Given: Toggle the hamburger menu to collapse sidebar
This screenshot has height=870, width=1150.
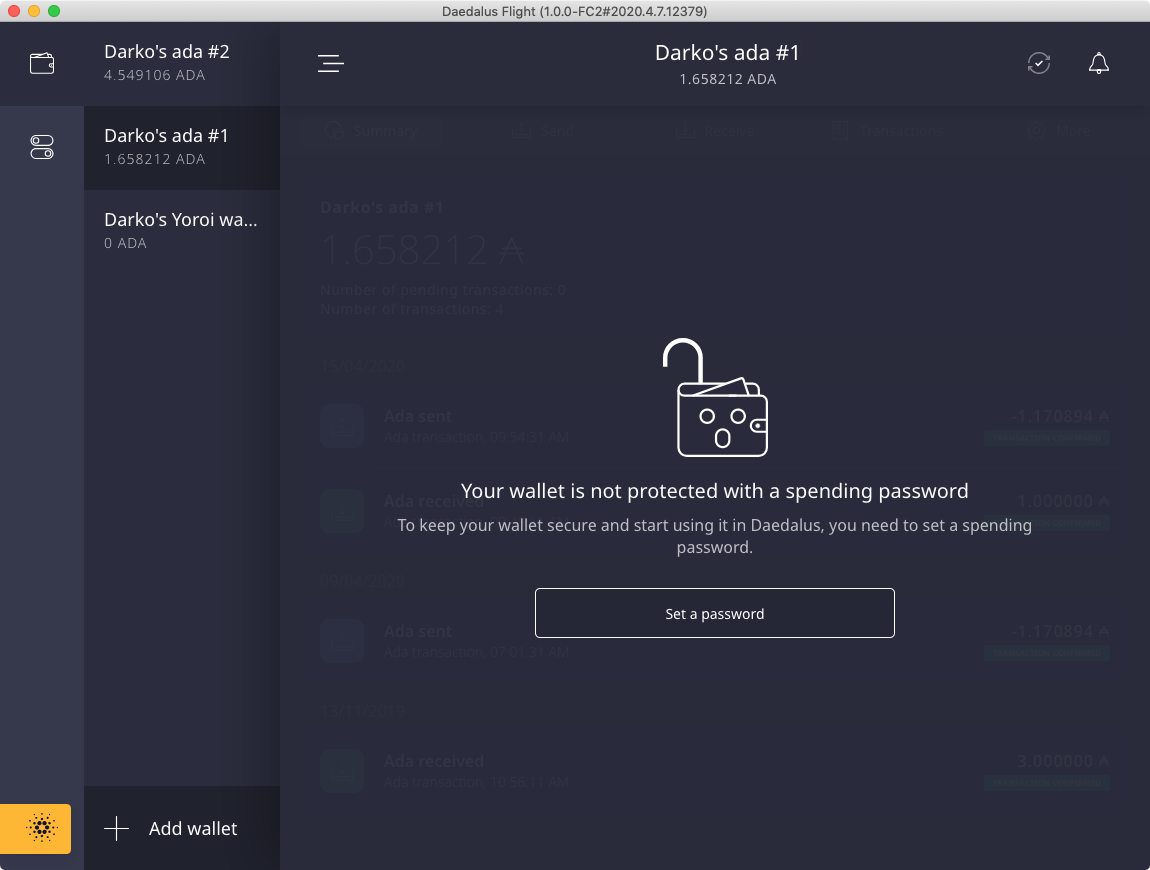Looking at the screenshot, I should (331, 64).
